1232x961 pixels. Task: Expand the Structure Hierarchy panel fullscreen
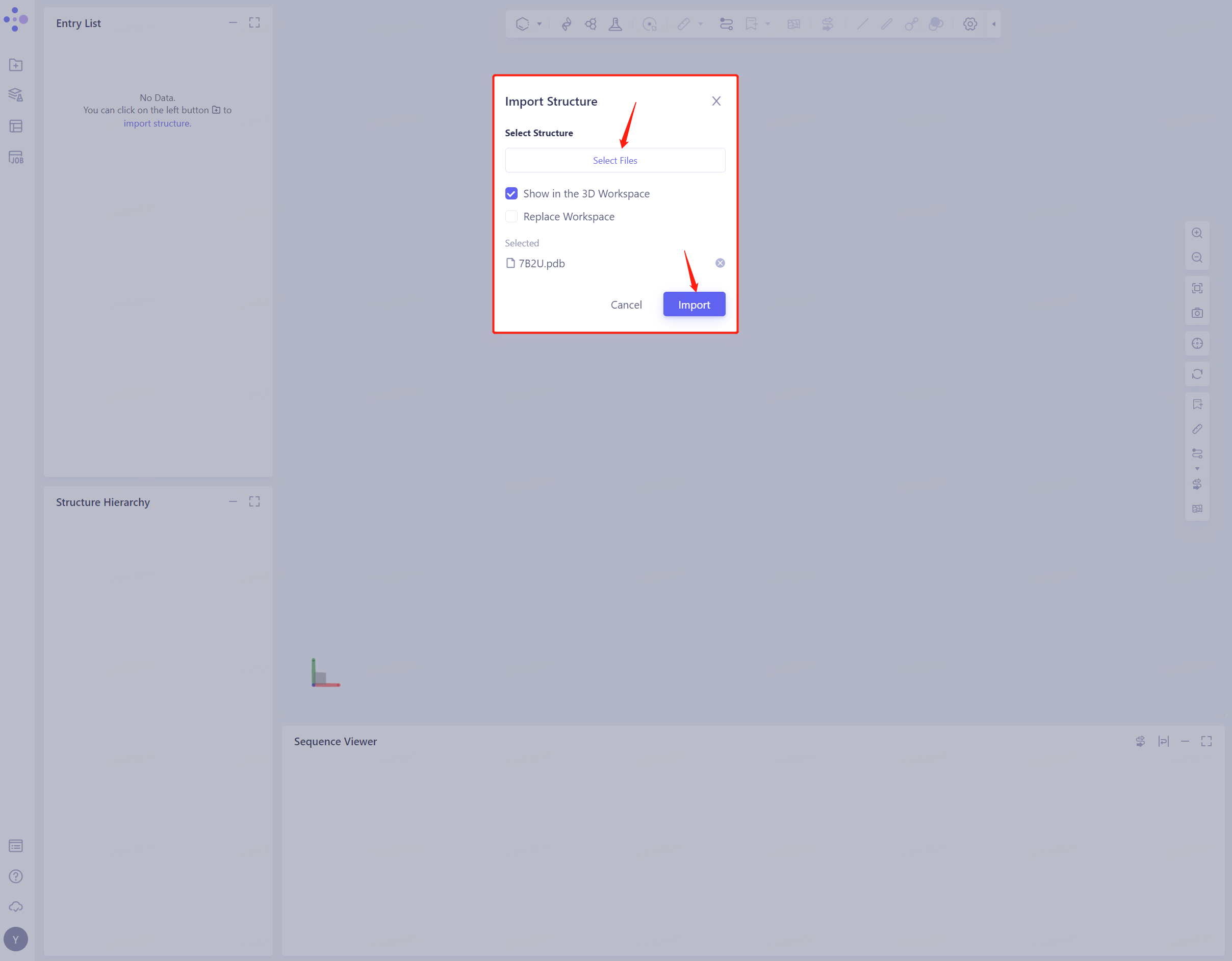tap(255, 502)
